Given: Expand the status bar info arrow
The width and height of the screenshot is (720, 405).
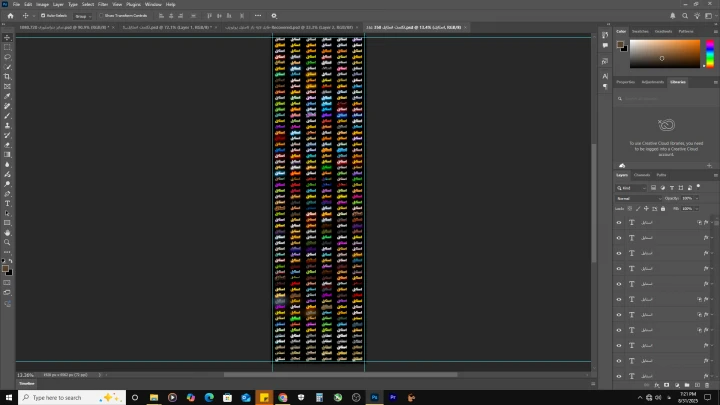Looking at the screenshot, I should 100,375.
